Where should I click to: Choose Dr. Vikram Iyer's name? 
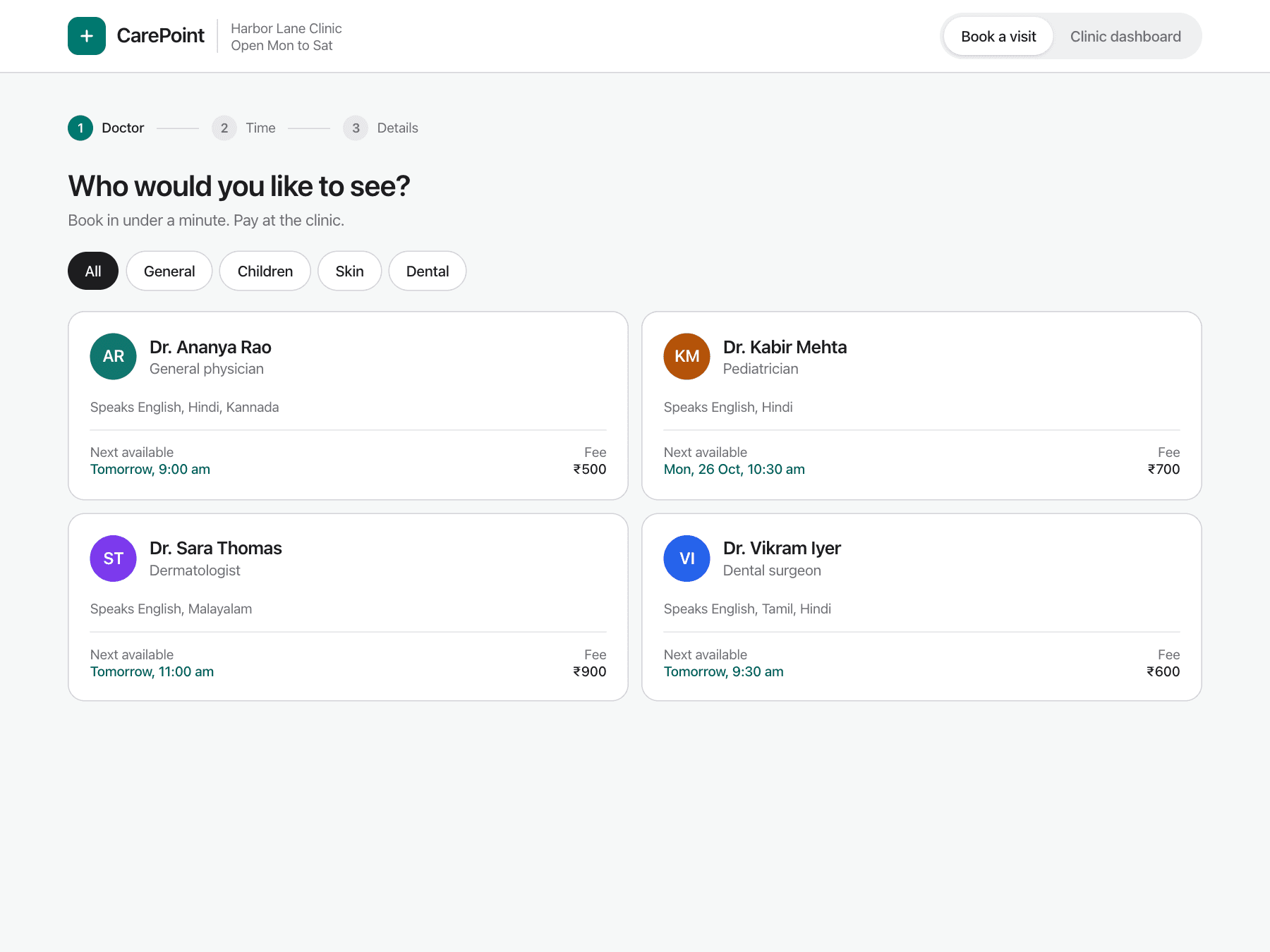782,548
